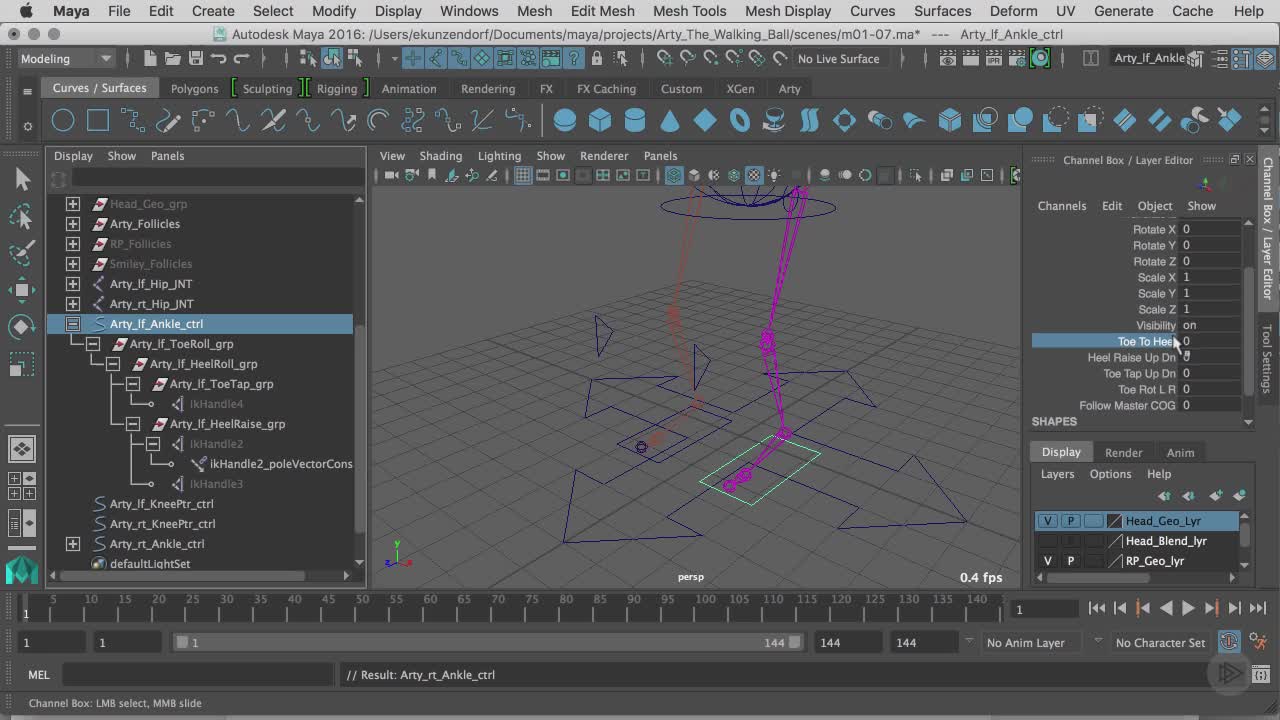This screenshot has width=1280, height=720.
Task: Toggle auto keyframe button
Action: pos(1230,642)
